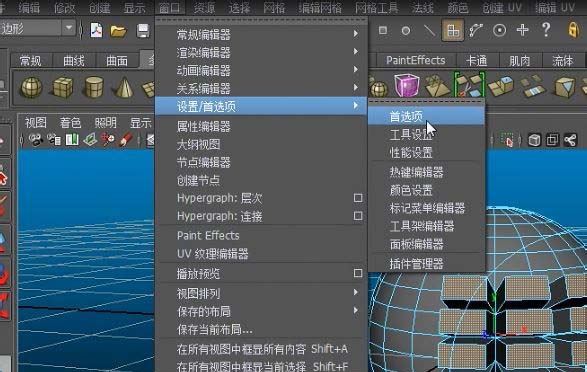
Task: Create a polygon sphere from shelf
Action: pos(31,88)
